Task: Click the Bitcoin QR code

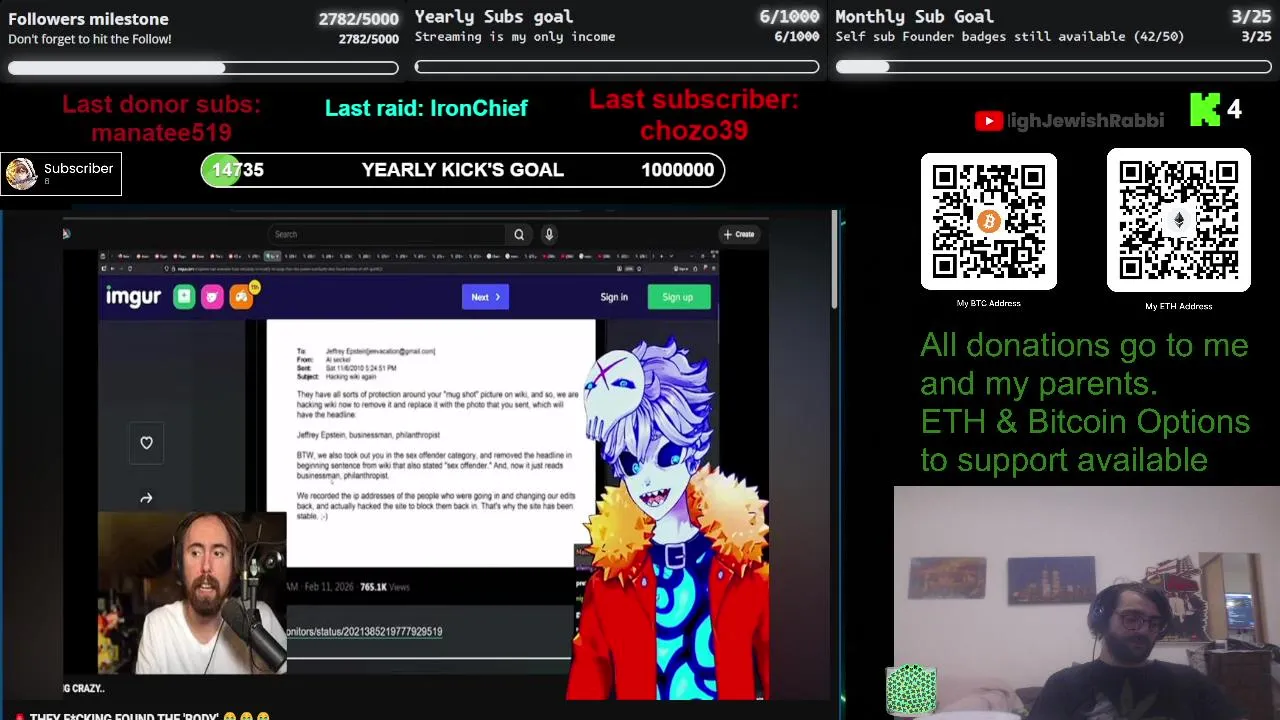Action: point(988,221)
